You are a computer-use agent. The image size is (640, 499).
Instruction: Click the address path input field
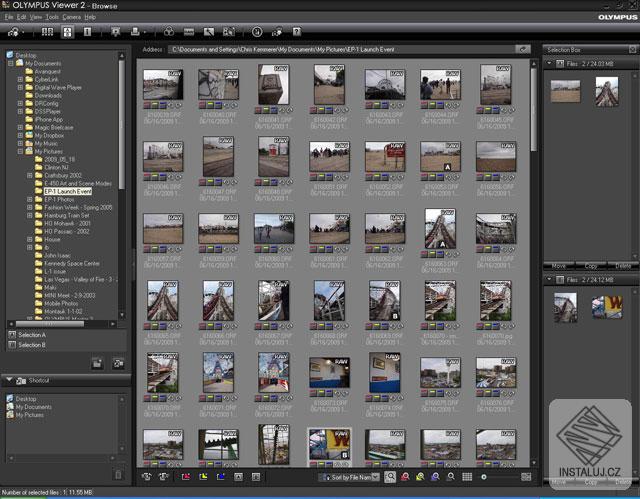(x=340, y=49)
